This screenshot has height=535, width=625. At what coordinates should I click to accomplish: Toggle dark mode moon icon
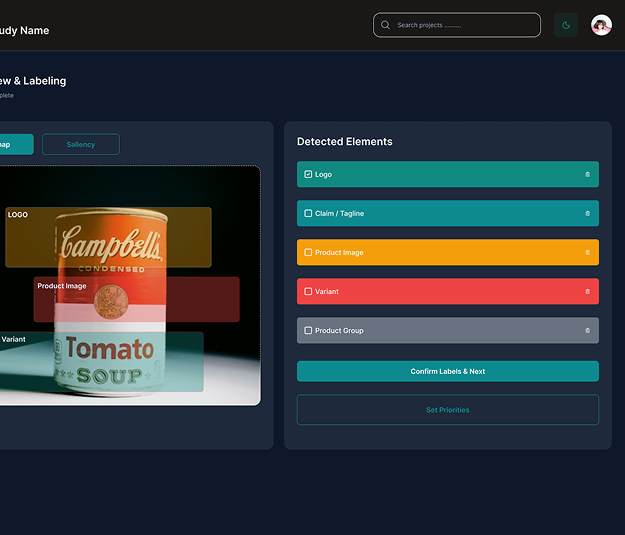(x=566, y=25)
